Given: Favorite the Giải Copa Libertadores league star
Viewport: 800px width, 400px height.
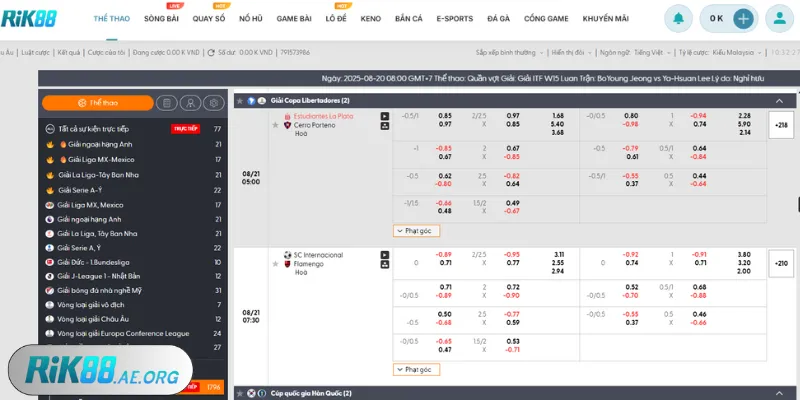Looking at the screenshot, I should [239, 101].
